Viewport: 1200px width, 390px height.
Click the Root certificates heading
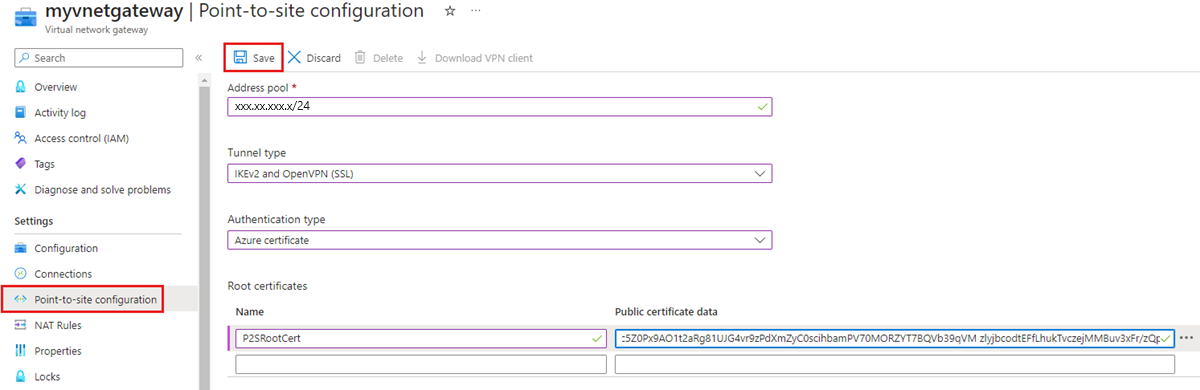267,286
